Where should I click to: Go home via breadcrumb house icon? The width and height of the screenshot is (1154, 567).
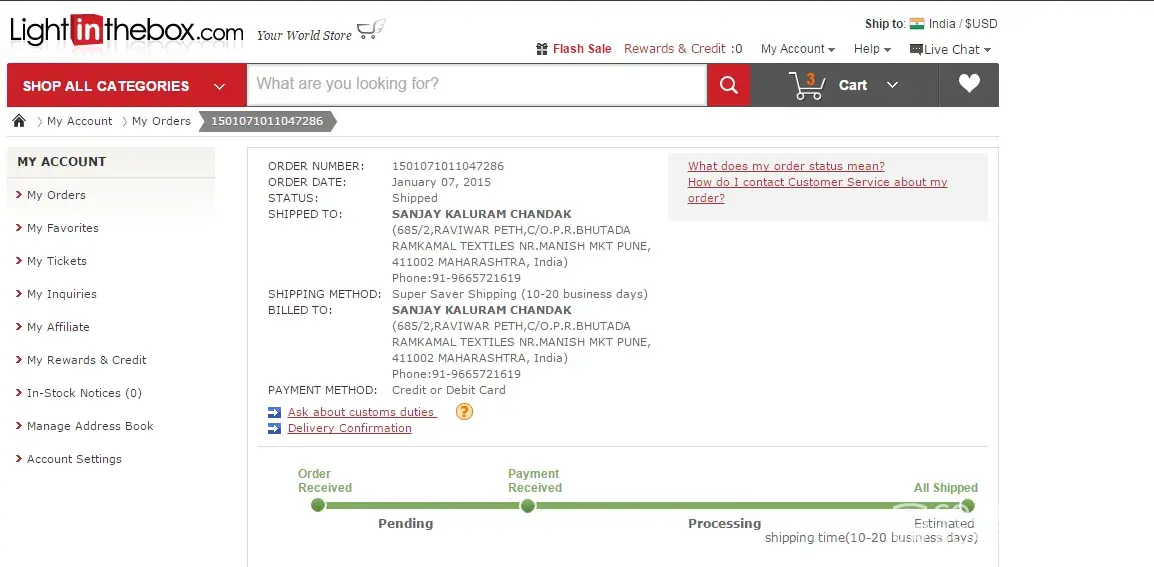[x=19, y=121]
